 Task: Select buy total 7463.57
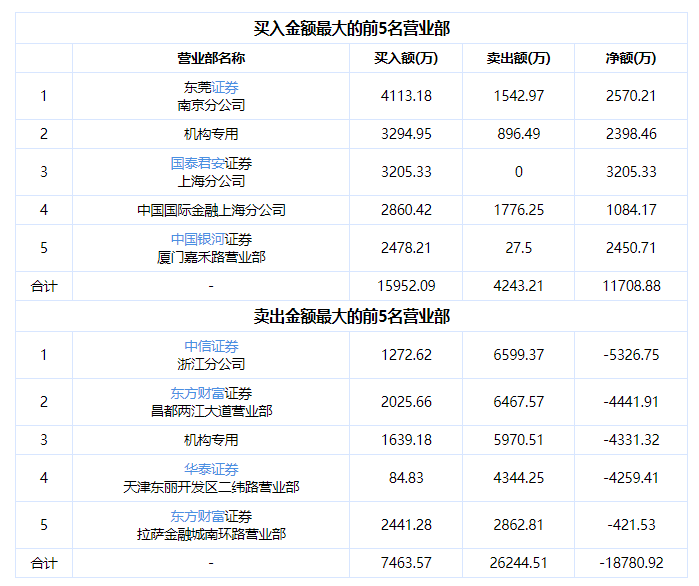point(406,563)
